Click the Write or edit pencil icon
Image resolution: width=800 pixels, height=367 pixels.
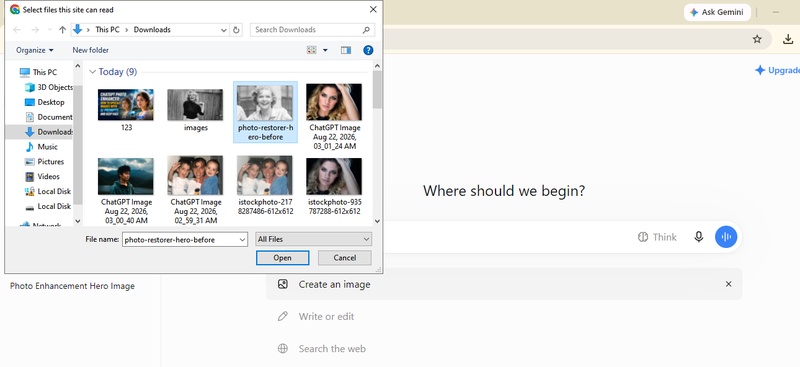283,316
